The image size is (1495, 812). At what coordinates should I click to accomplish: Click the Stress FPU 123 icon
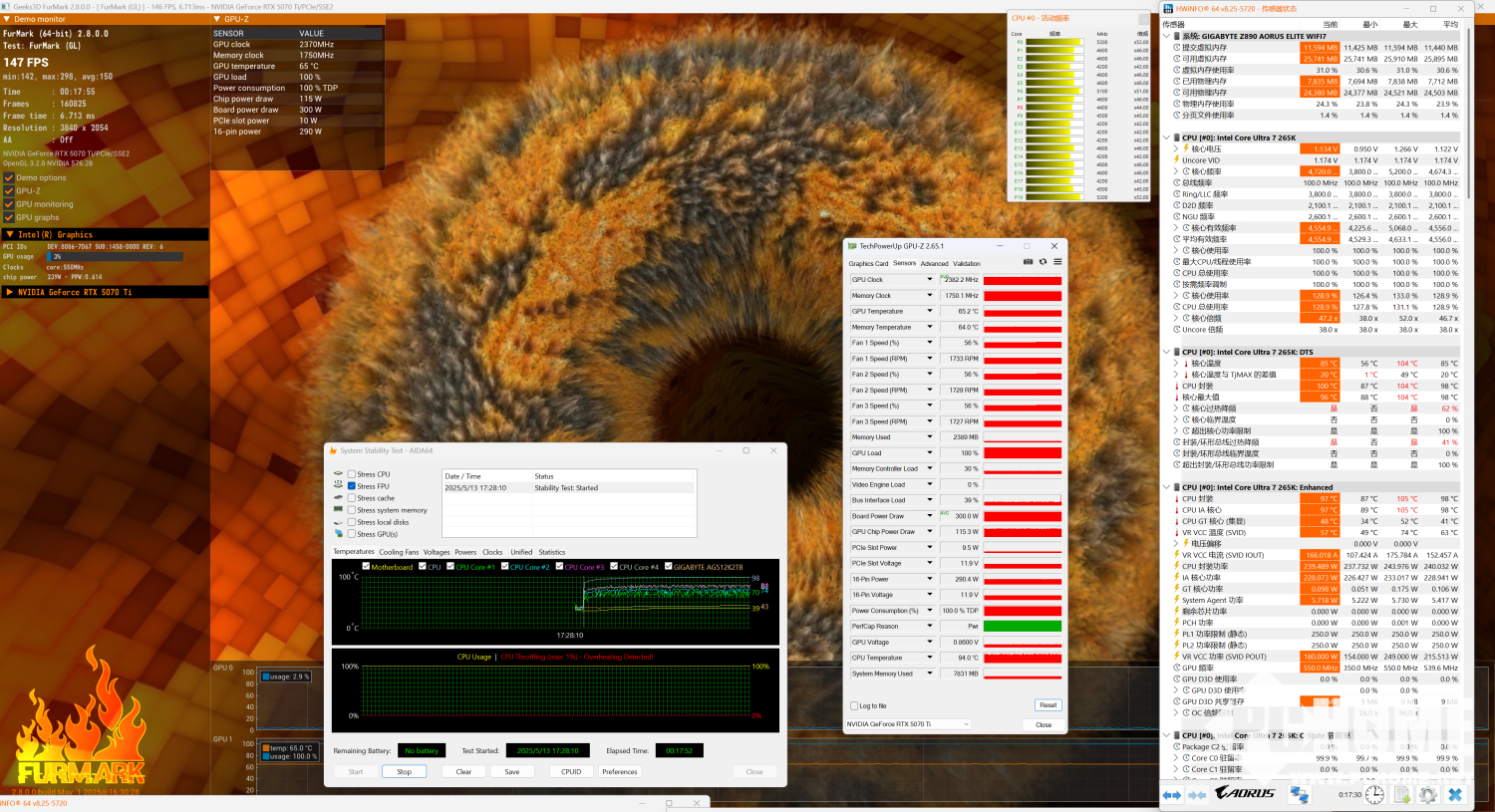[338, 486]
